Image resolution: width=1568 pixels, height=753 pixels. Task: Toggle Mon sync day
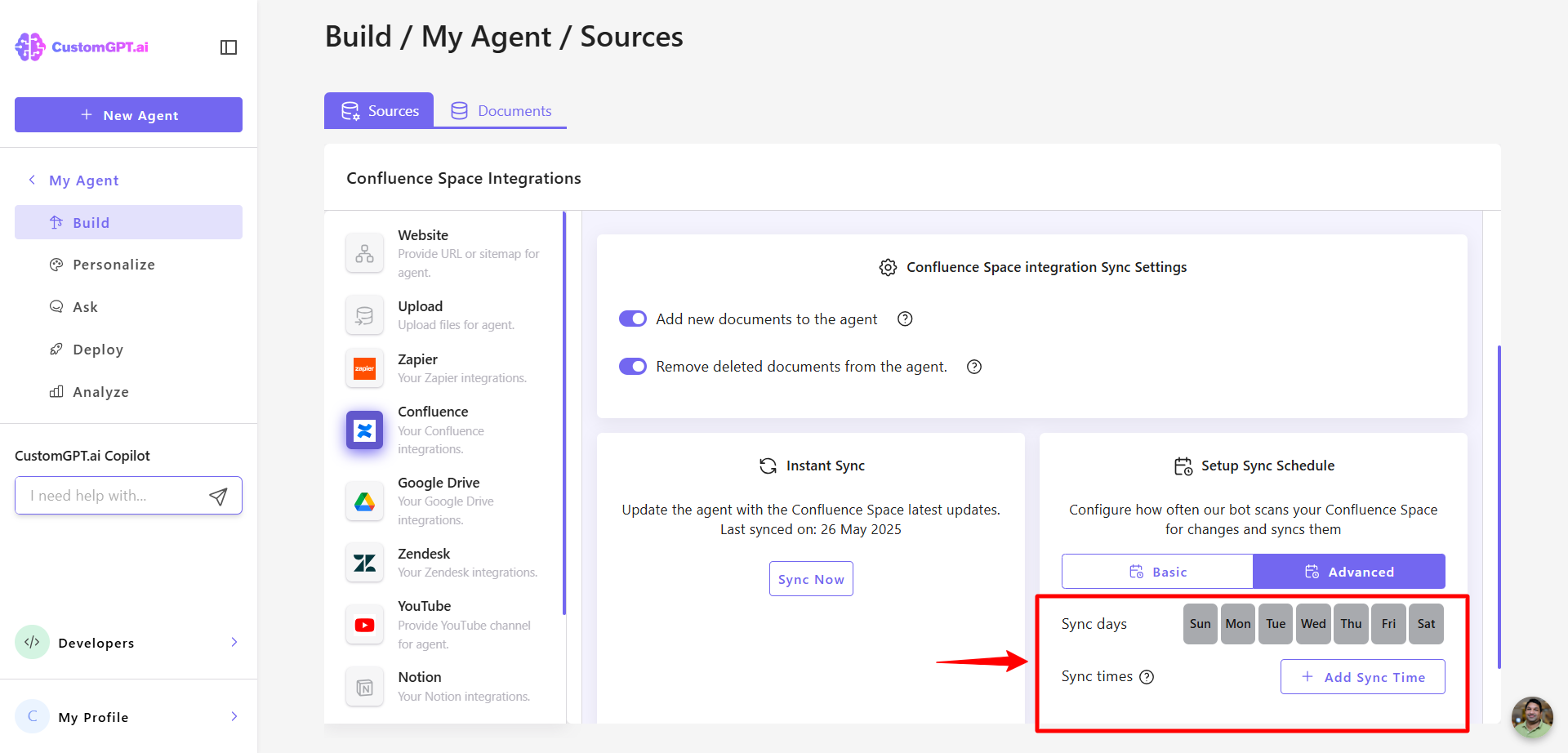1238,624
